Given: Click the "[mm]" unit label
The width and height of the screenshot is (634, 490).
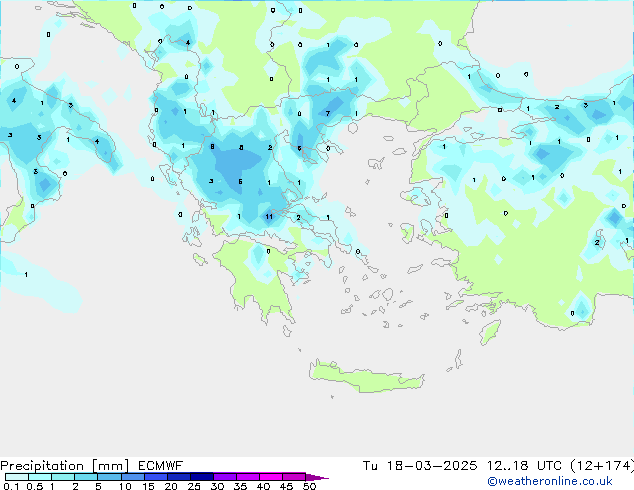Looking at the screenshot, I should 110,466.
